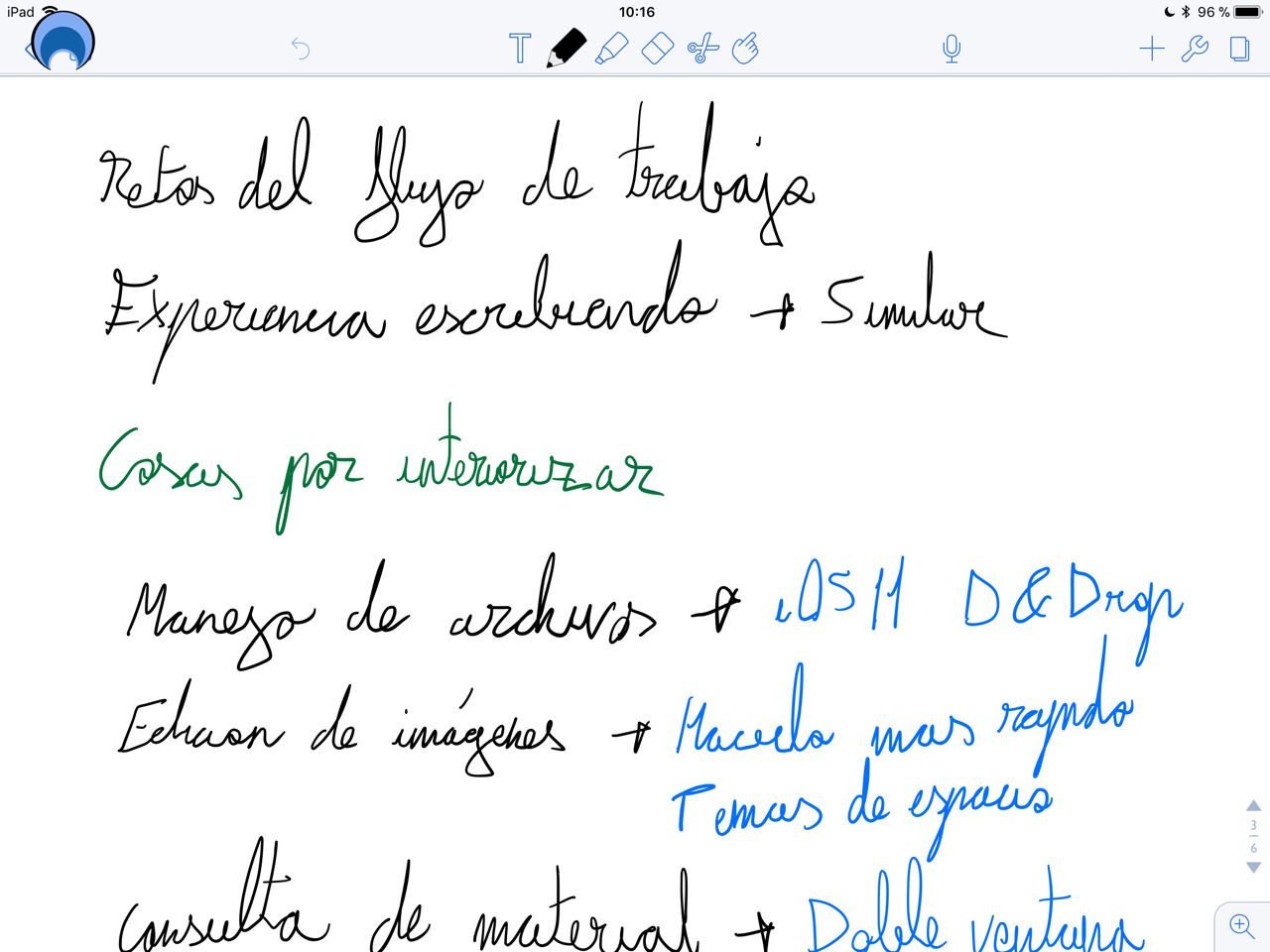
Task: Select the Scissors cut tool
Action: click(702, 48)
